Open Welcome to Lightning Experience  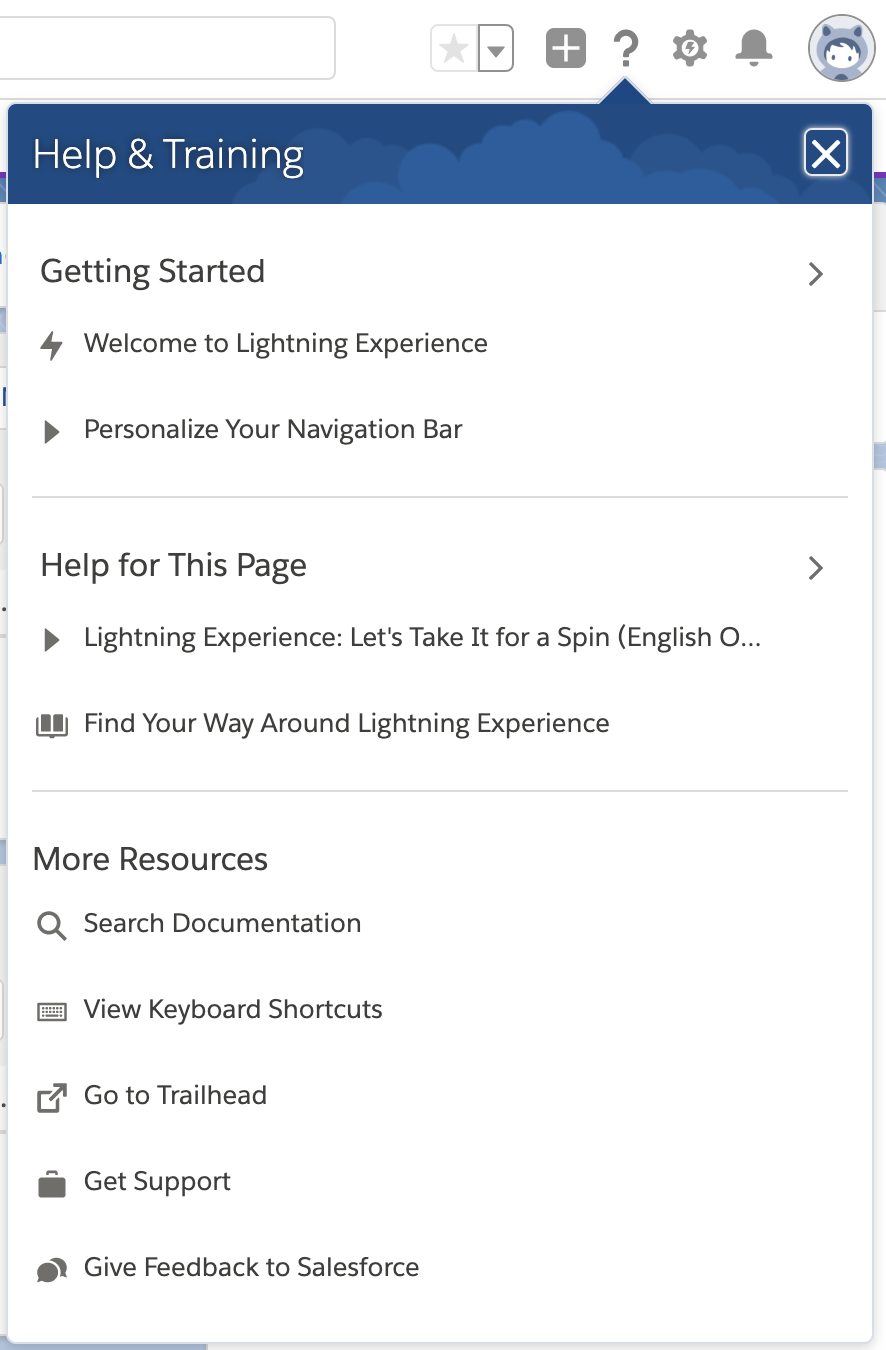285,344
